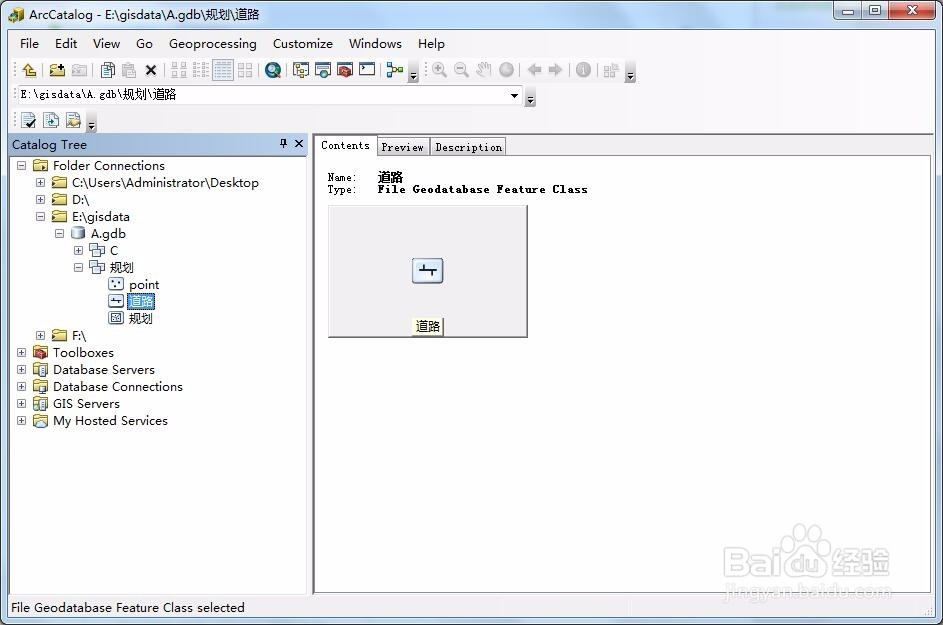
Task: Open the Windows menu
Action: pos(375,44)
